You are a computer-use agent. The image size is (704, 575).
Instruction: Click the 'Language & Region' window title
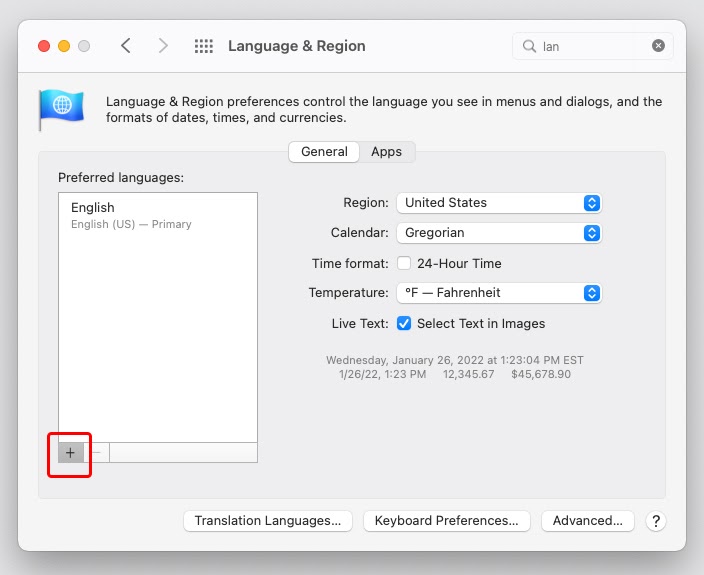(x=297, y=46)
